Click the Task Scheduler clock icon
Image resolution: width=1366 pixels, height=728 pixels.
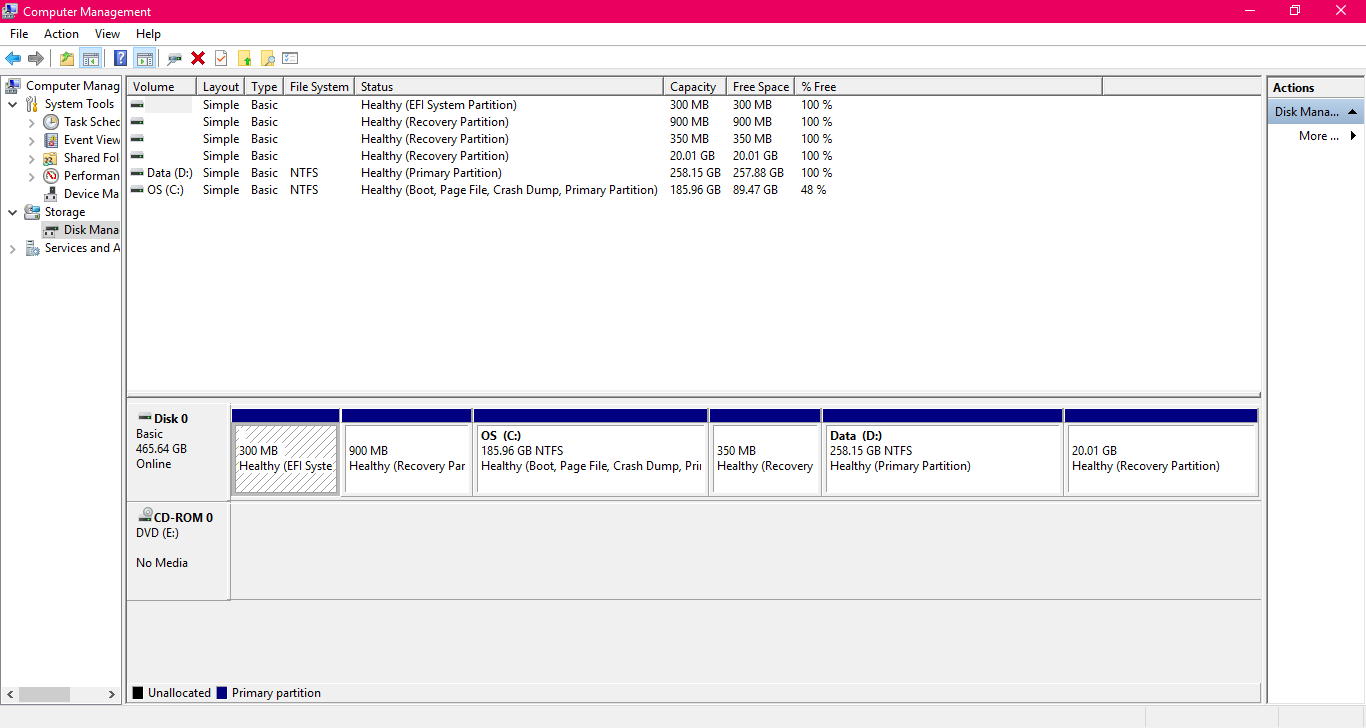click(51, 122)
